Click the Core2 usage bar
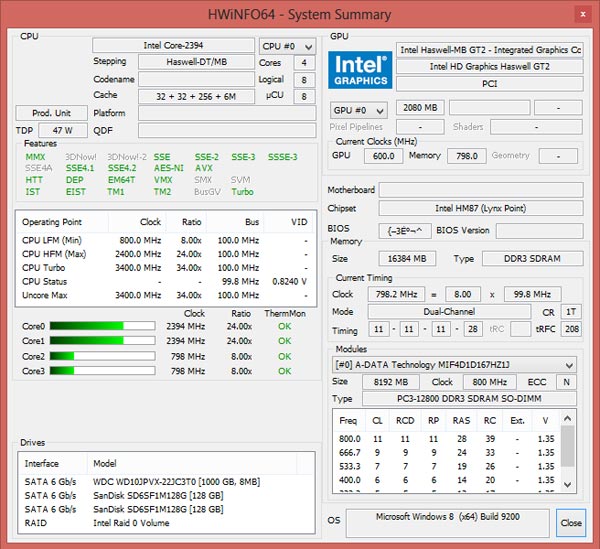This screenshot has width=600, height=549. (x=102, y=356)
